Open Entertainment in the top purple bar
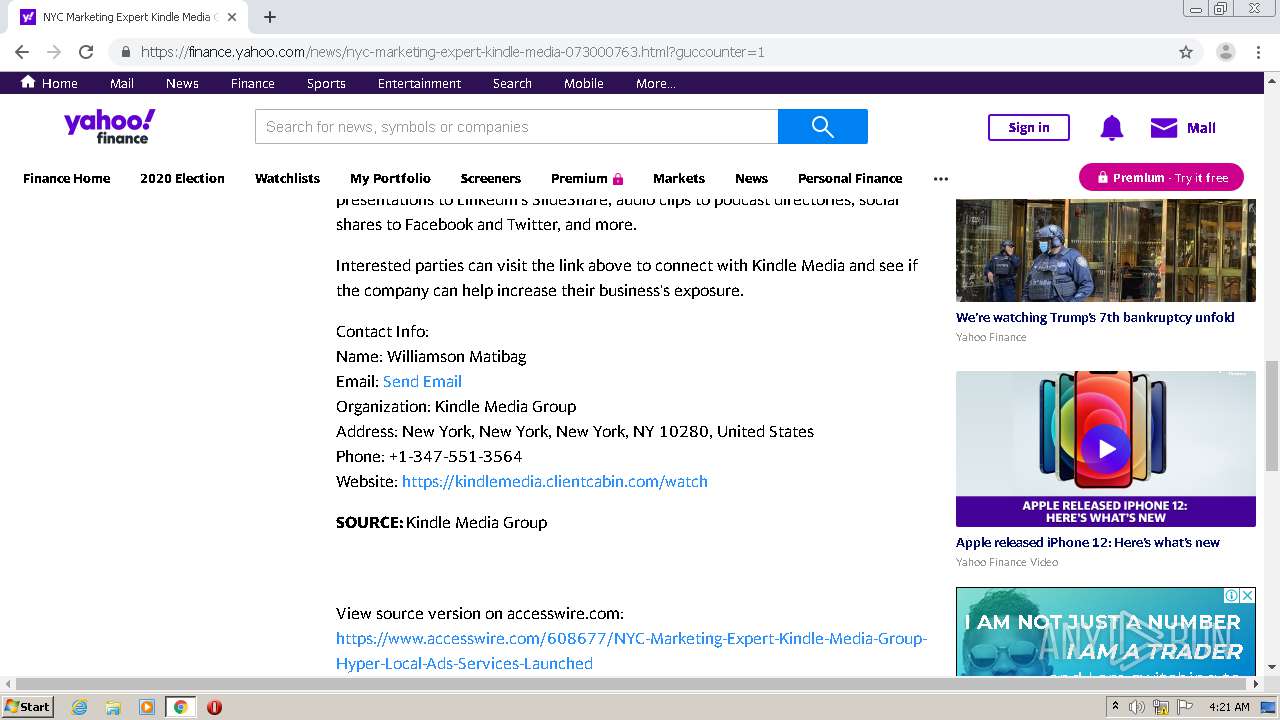Image resolution: width=1280 pixels, height=720 pixels. [419, 83]
